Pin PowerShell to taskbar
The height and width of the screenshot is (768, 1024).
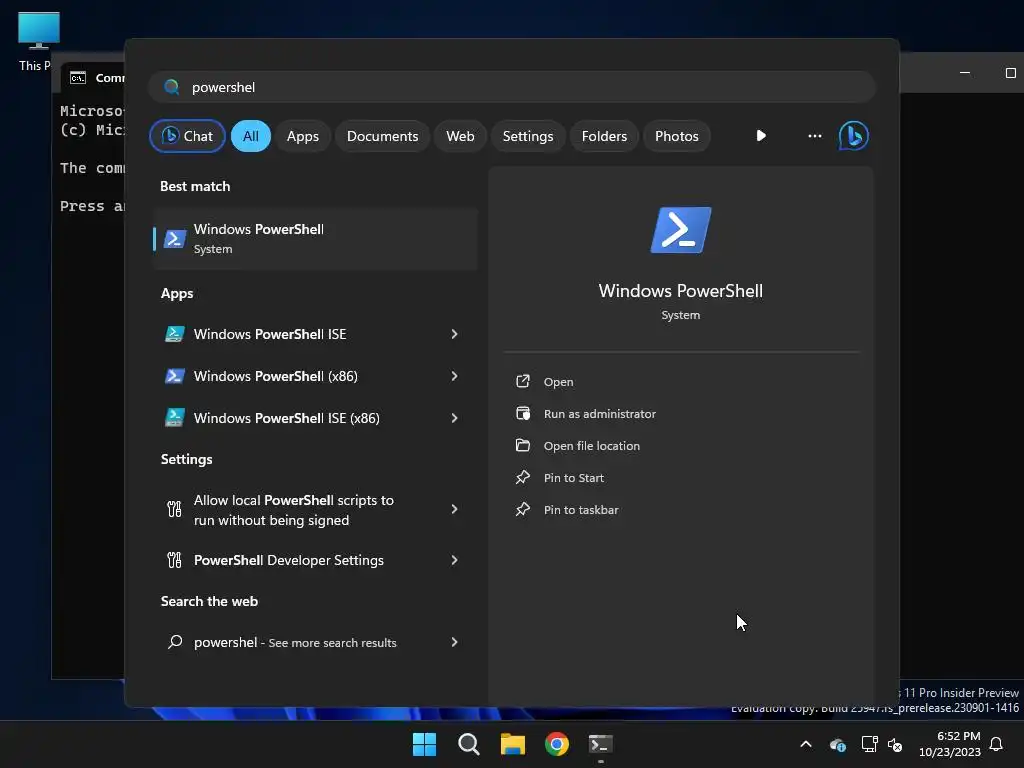[x=581, y=510]
